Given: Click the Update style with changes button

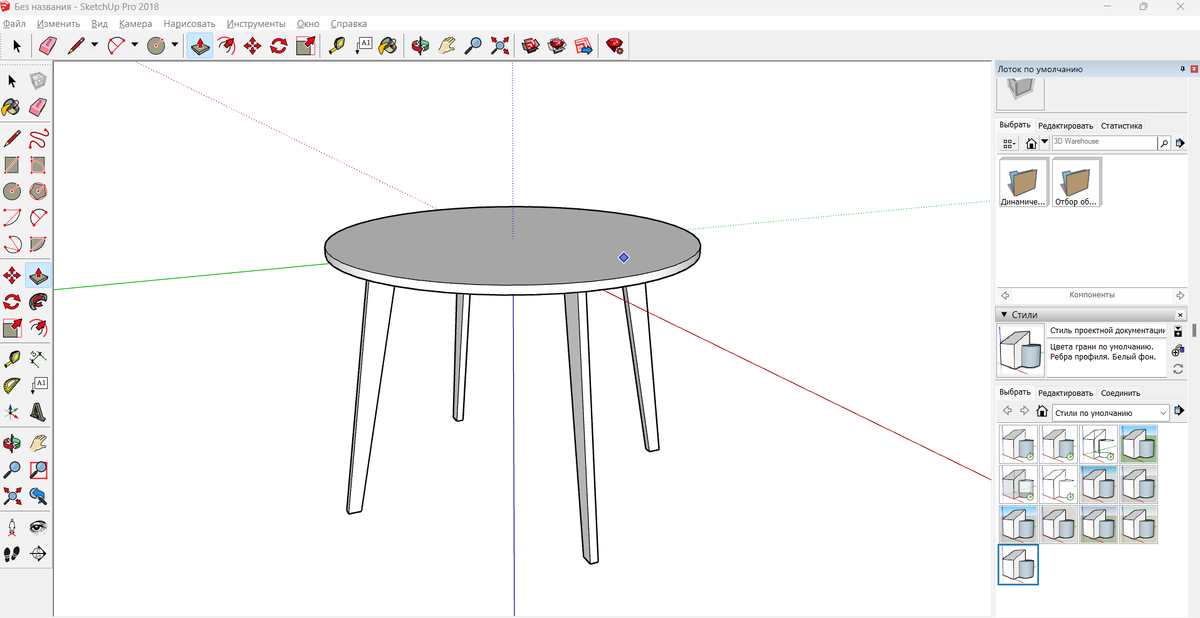Looking at the screenshot, I should tap(1178, 368).
